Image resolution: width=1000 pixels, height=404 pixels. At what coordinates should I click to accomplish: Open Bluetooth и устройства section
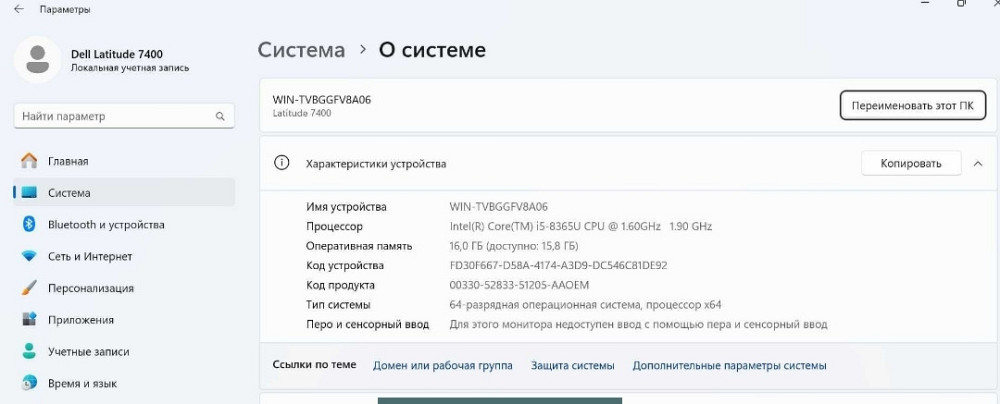coord(106,225)
